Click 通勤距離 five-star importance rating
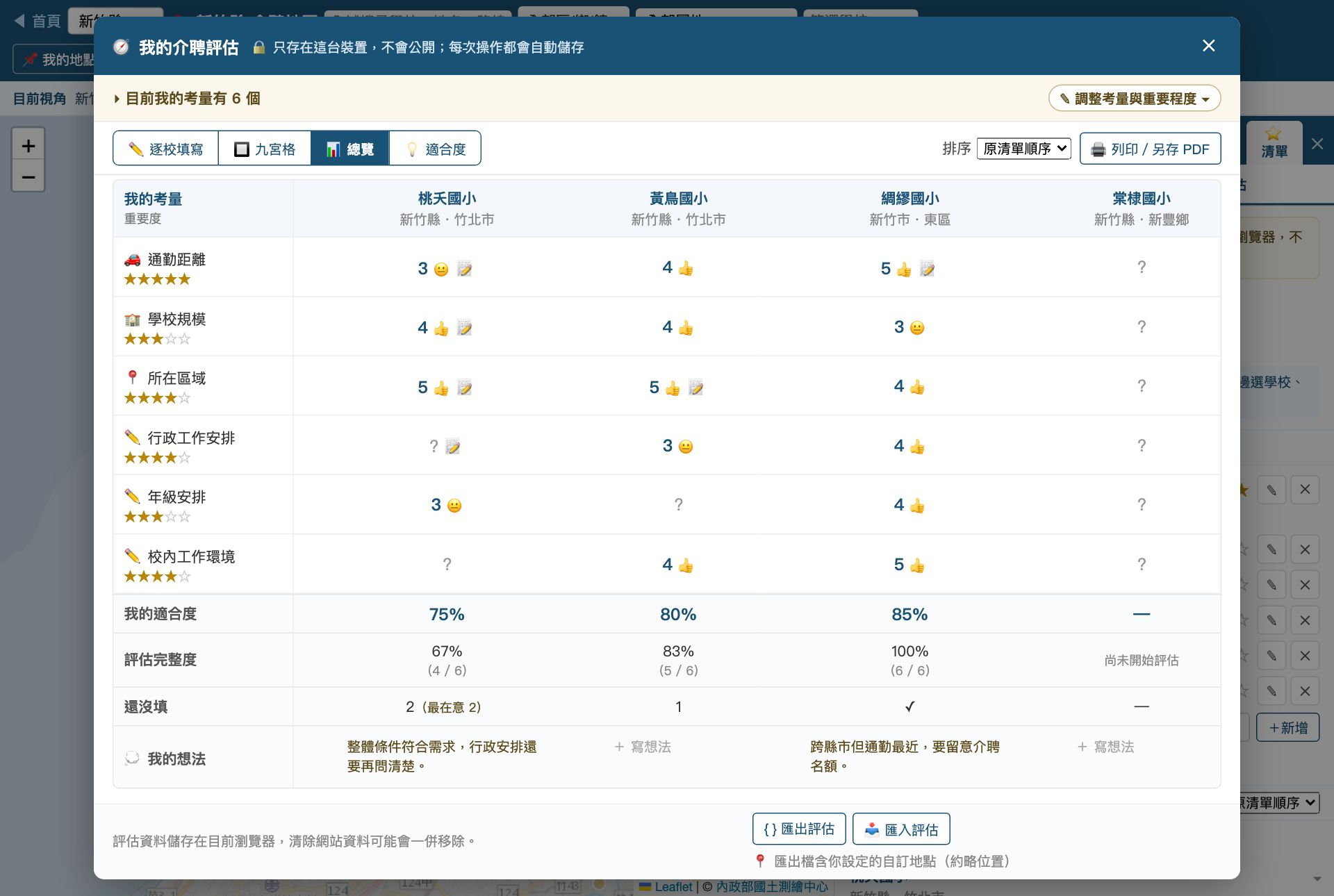Image resolution: width=1334 pixels, height=896 pixels. coord(157,279)
